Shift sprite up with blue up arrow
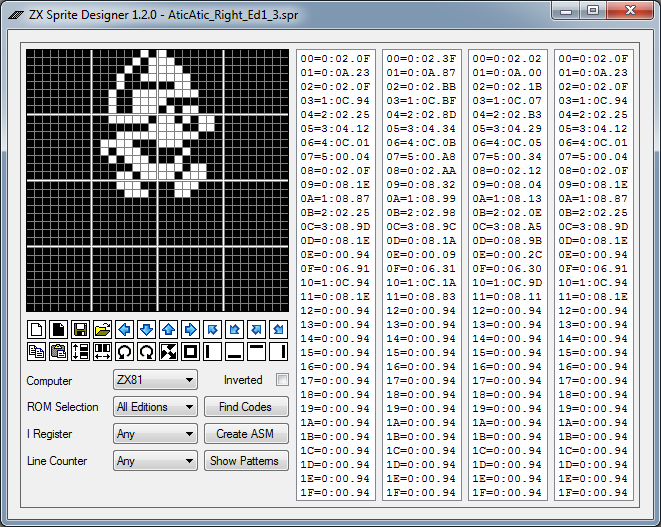 coord(168,329)
